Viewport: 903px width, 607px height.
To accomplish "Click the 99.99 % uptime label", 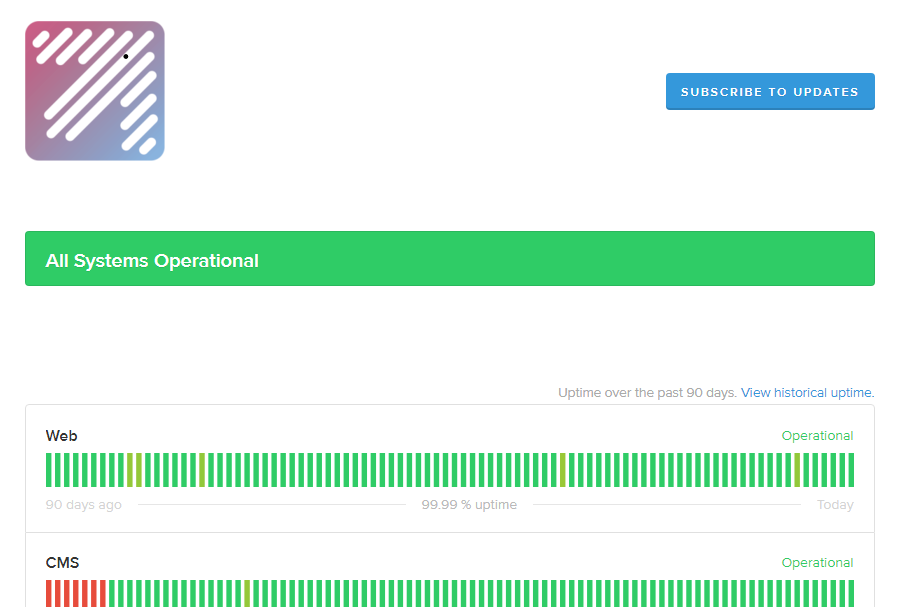I will (x=469, y=505).
